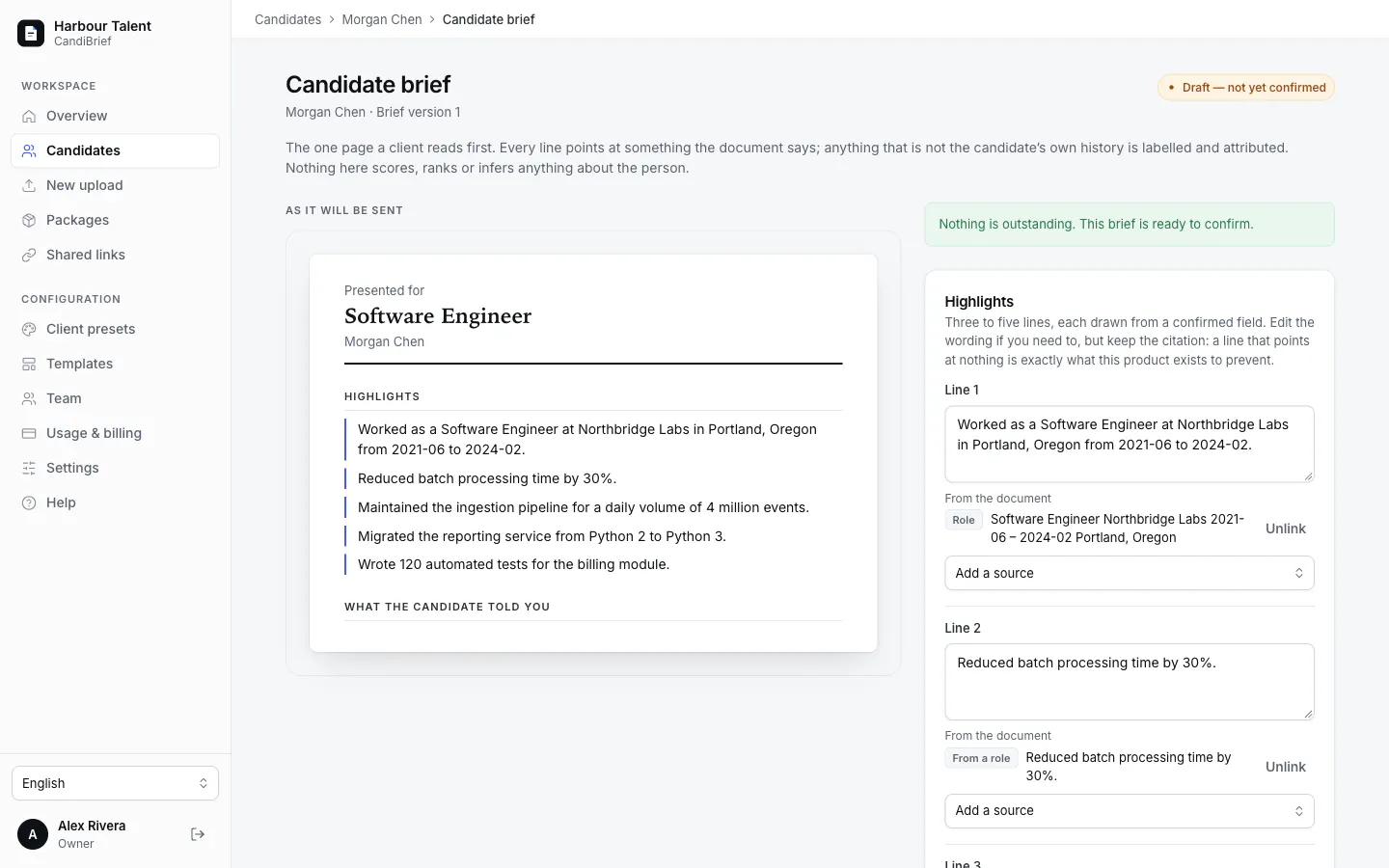The image size is (1389, 868).
Task: Click the Help question mark icon
Action: pos(29,502)
